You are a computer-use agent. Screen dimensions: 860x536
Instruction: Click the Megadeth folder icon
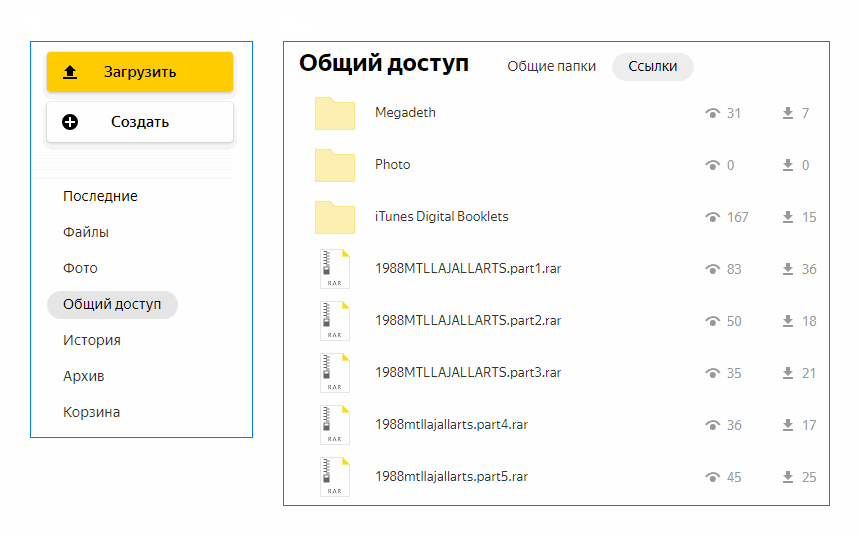[x=335, y=114]
